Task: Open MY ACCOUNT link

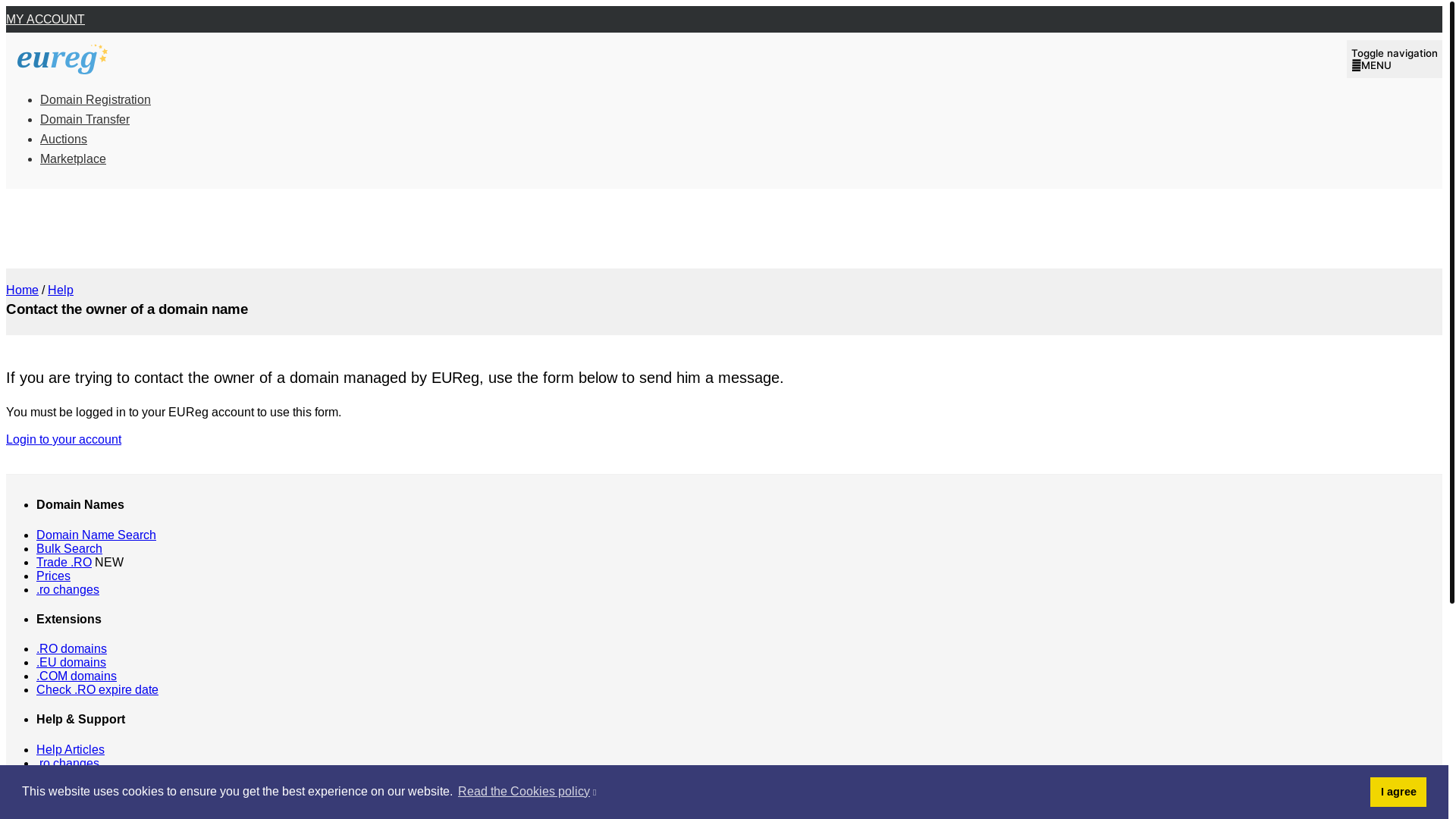Action: coord(45,20)
